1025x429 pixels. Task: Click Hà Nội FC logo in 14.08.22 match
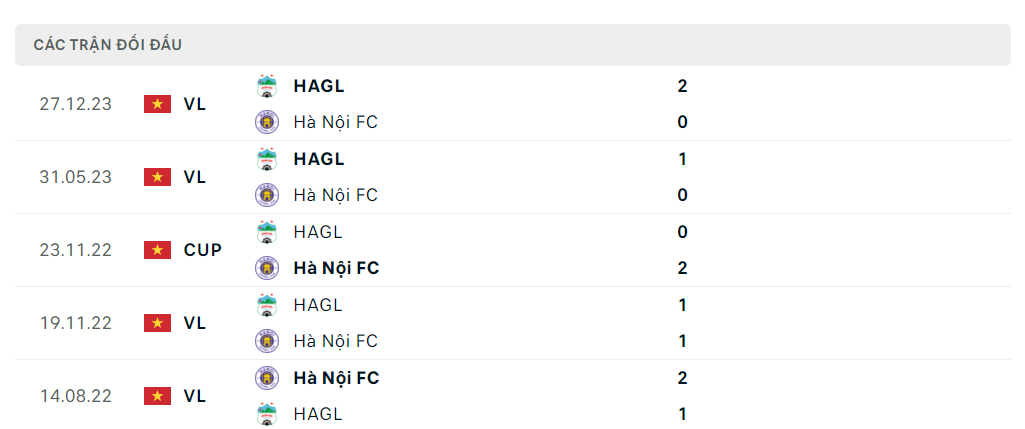pos(266,378)
